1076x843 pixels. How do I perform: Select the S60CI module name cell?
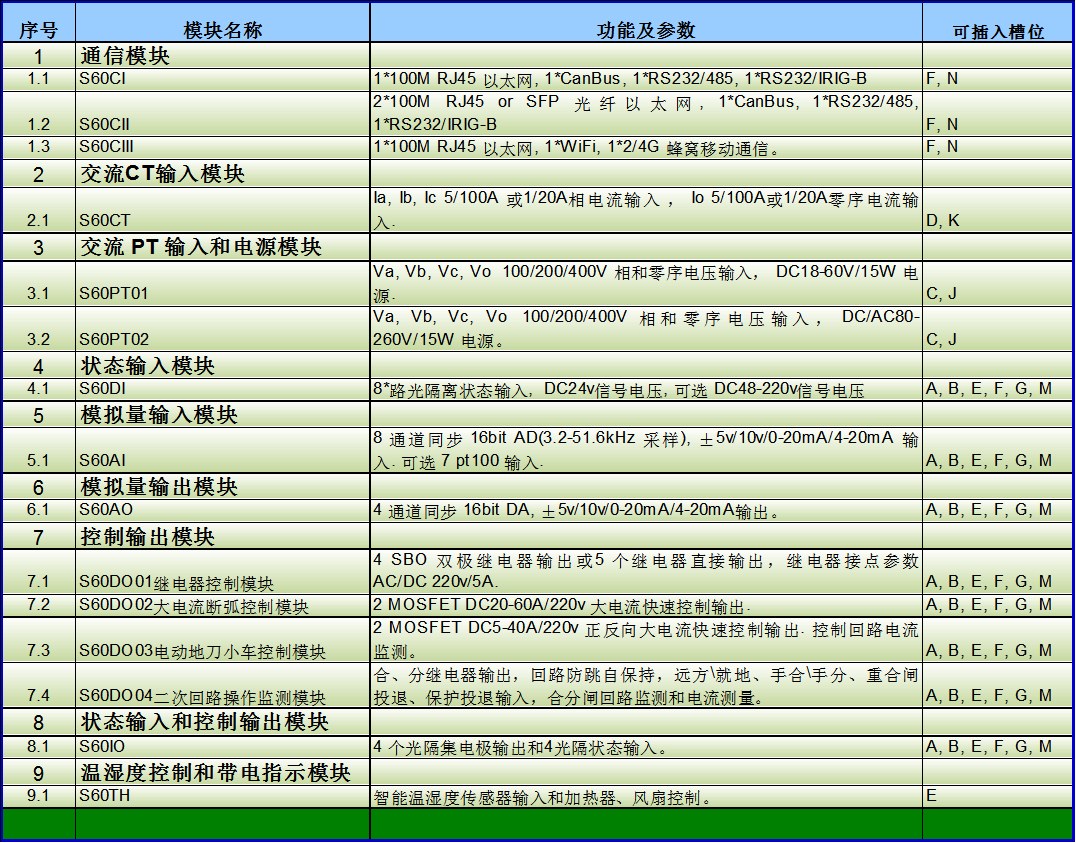click(222, 78)
